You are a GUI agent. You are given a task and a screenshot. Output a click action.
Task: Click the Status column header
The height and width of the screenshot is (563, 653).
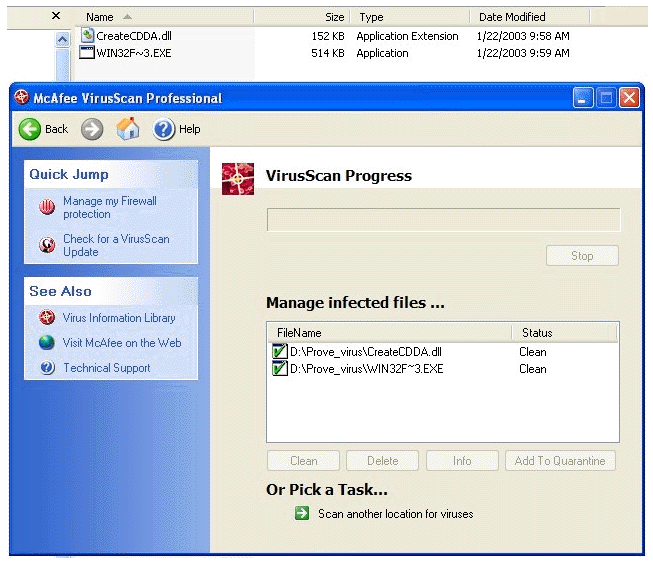point(537,333)
